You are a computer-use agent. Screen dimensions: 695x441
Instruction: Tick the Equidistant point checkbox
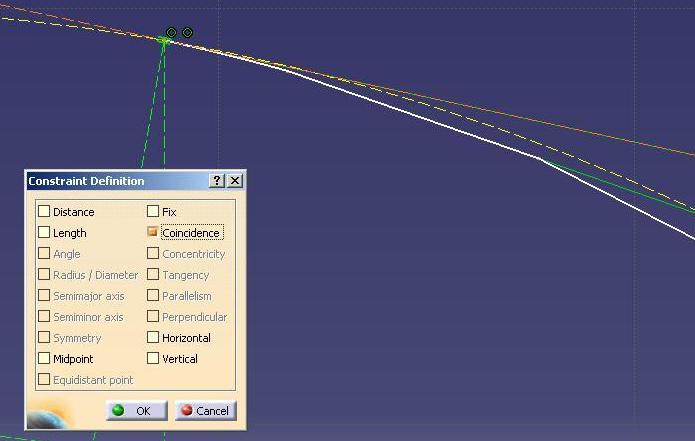click(44, 379)
